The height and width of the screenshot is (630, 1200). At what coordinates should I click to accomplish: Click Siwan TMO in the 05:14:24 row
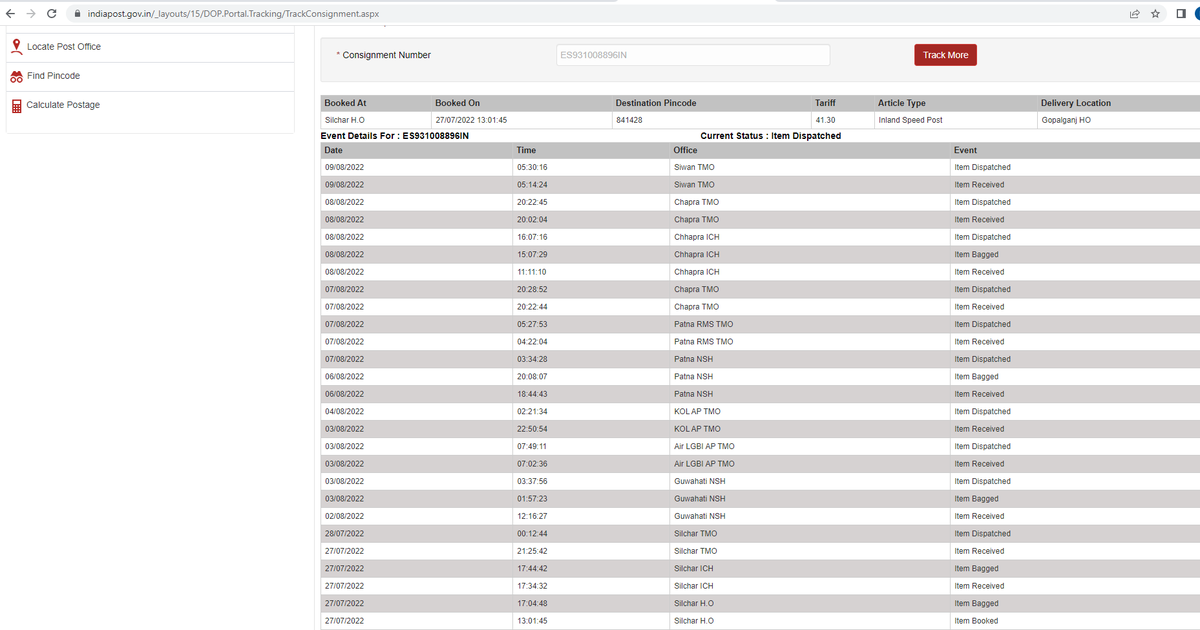click(694, 185)
